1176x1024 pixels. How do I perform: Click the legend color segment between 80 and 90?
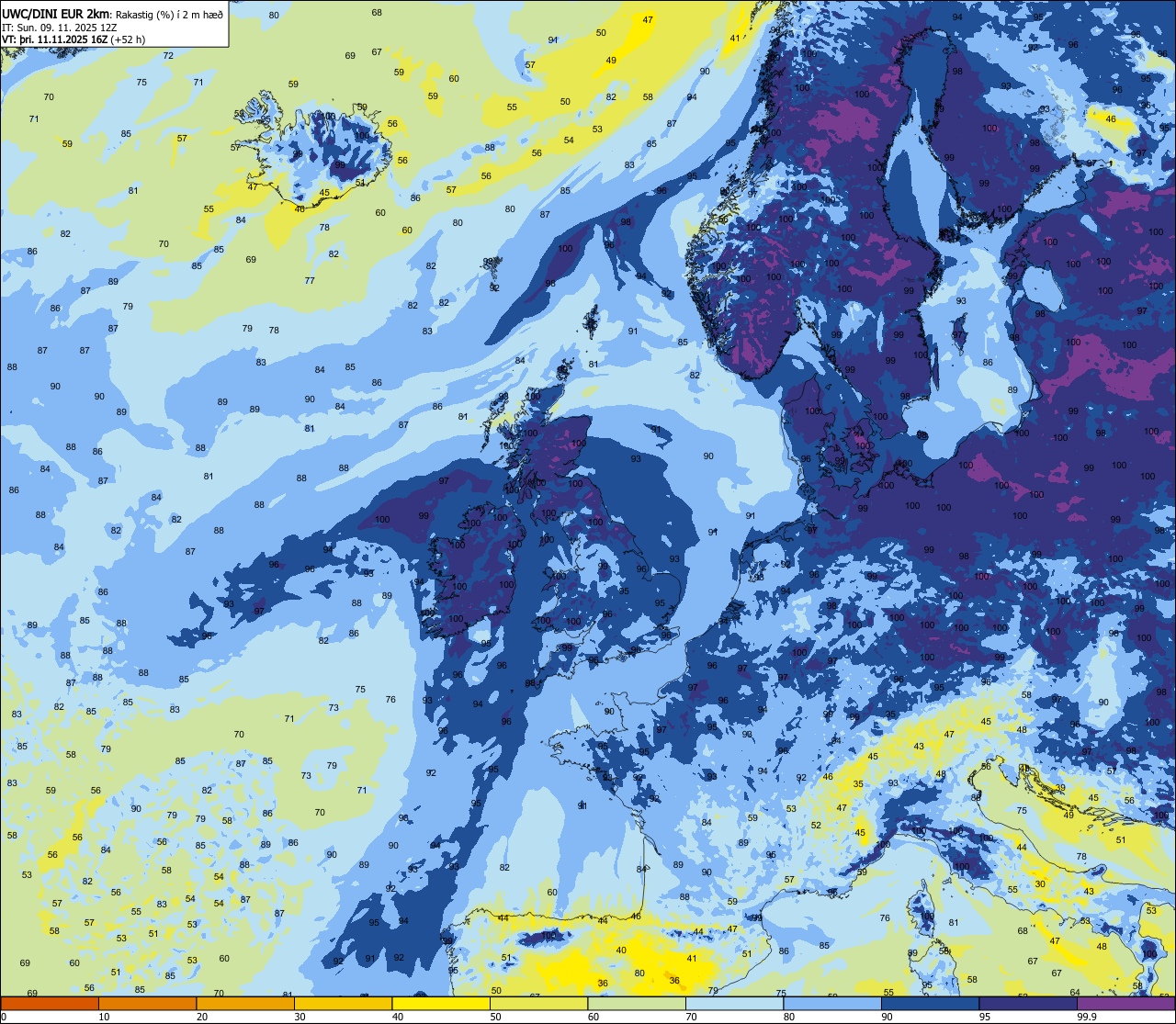832,1003
